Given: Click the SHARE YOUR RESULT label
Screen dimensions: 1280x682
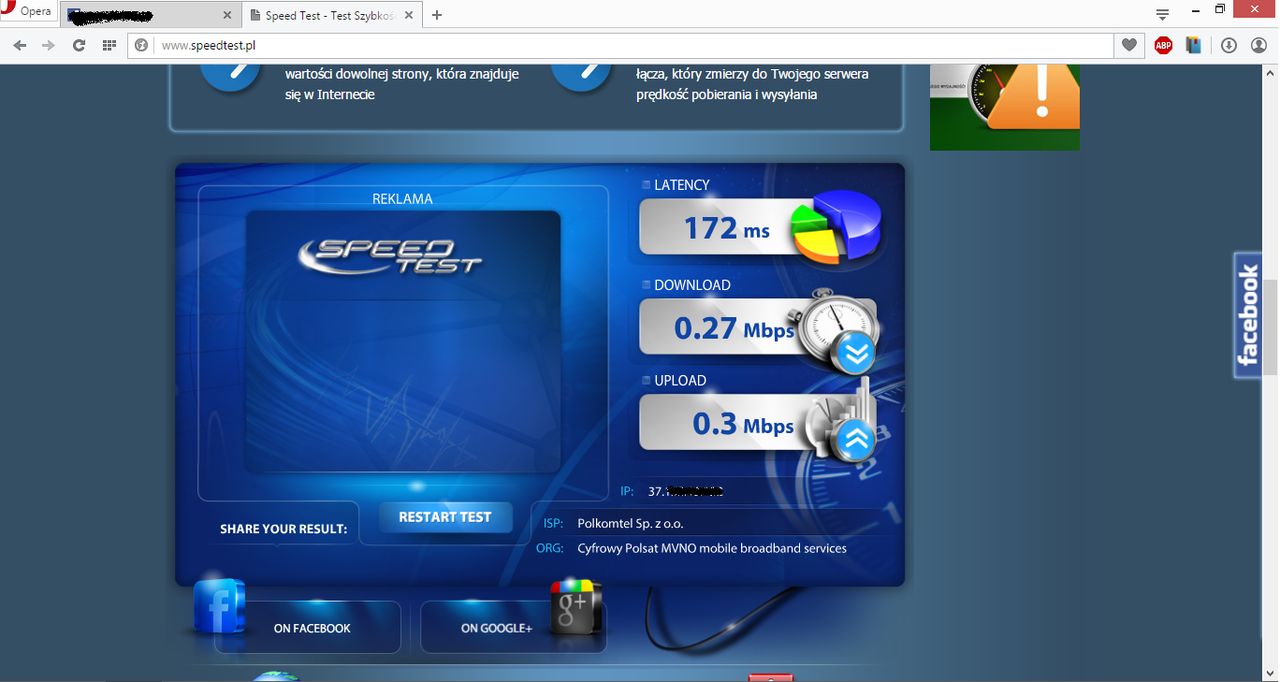Looking at the screenshot, I should (x=284, y=529).
